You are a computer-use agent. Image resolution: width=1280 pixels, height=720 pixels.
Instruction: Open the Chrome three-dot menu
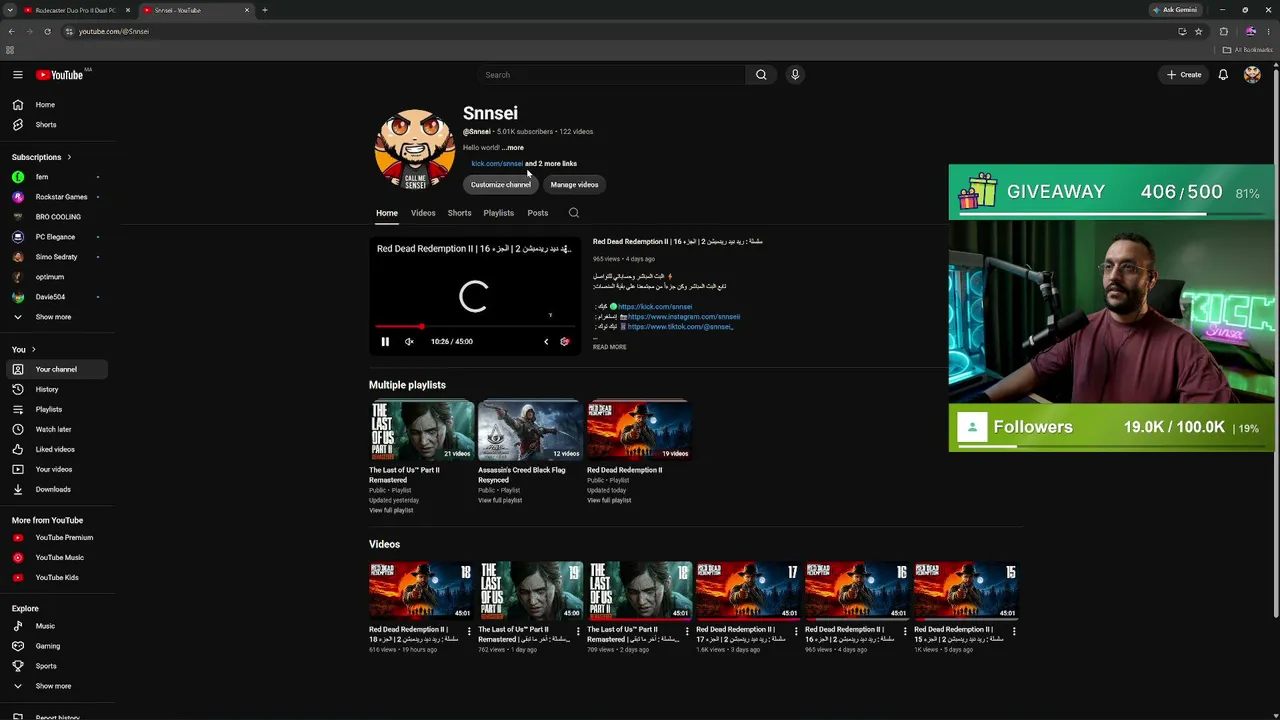tap(1269, 31)
